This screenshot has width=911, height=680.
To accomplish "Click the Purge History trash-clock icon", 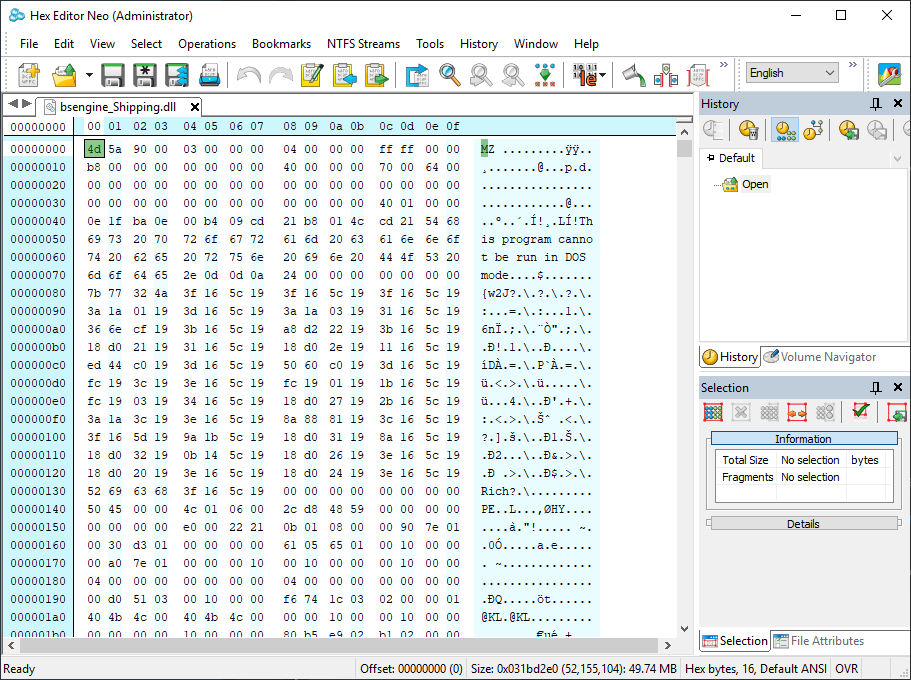I will [748, 129].
